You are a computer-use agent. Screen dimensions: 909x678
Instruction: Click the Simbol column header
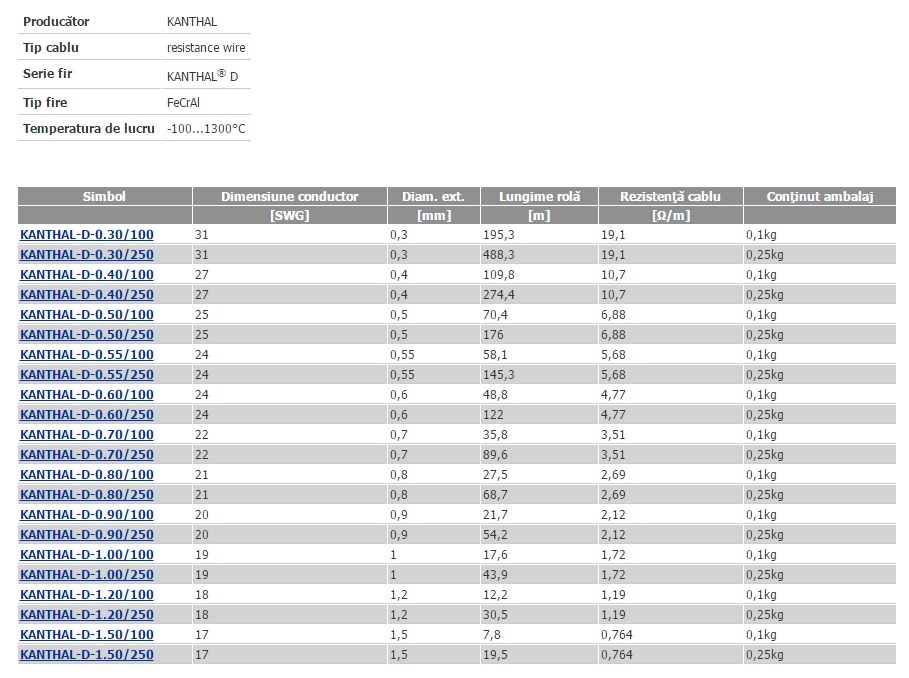point(104,196)
